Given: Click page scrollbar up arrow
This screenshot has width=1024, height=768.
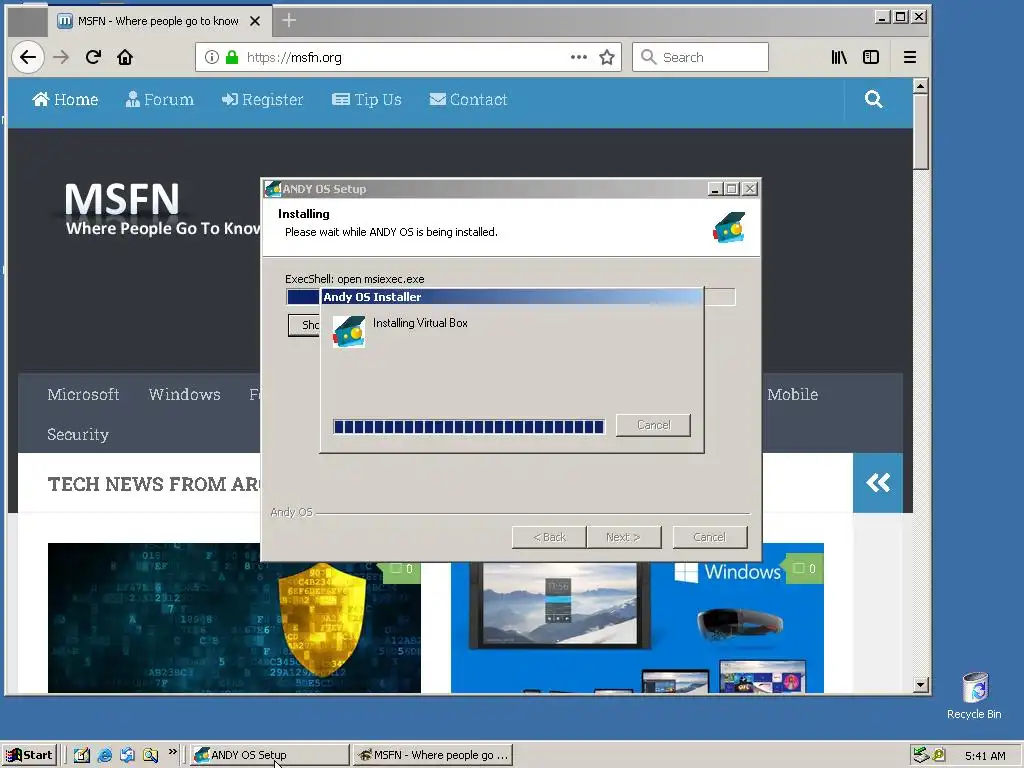Looking at the screenshot, I should [x=921, y=86].
